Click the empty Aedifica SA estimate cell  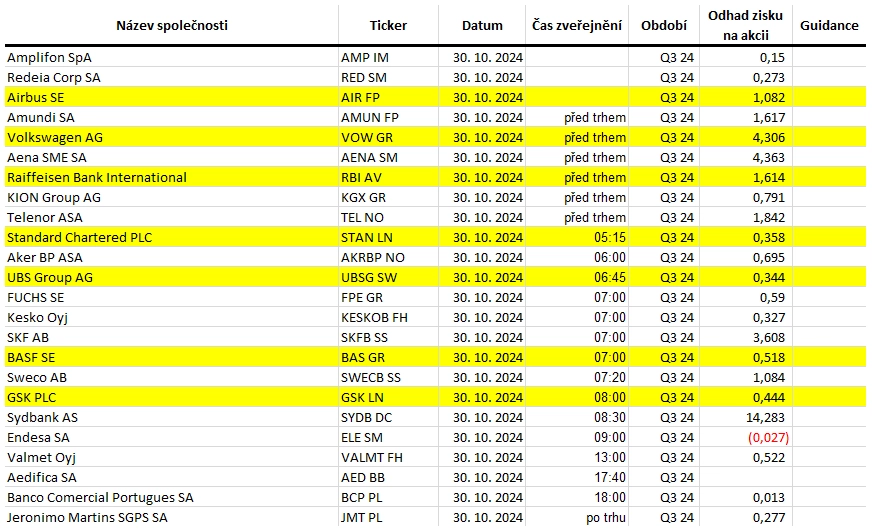pyautogui.click(x=746, y=478)
